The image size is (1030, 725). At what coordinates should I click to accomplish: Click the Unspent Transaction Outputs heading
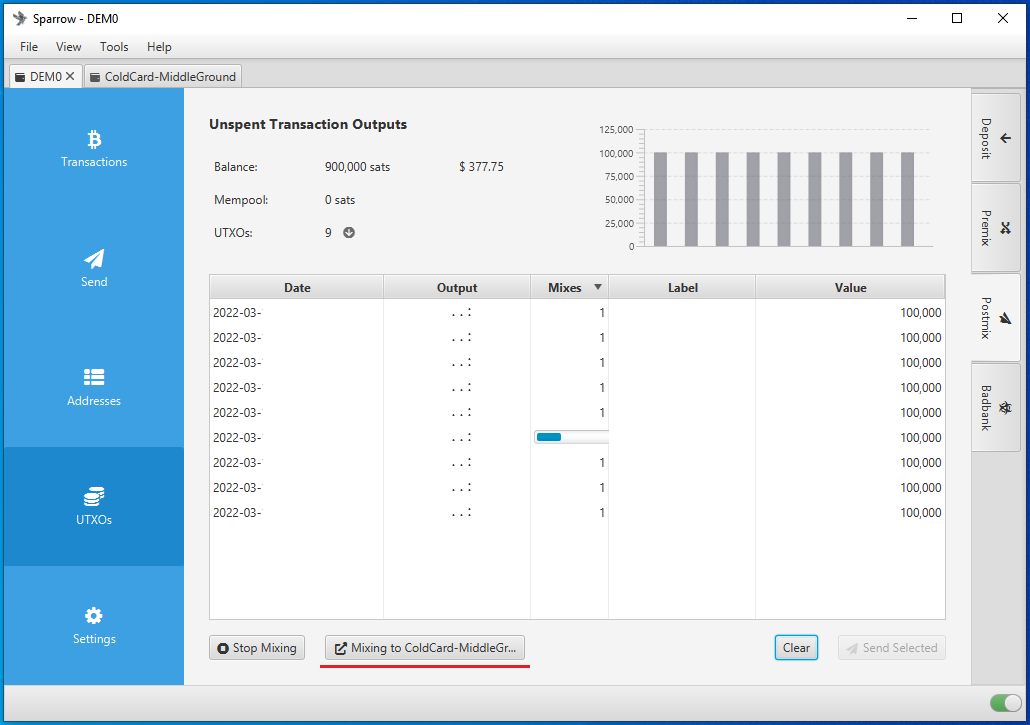pos(308,124)
